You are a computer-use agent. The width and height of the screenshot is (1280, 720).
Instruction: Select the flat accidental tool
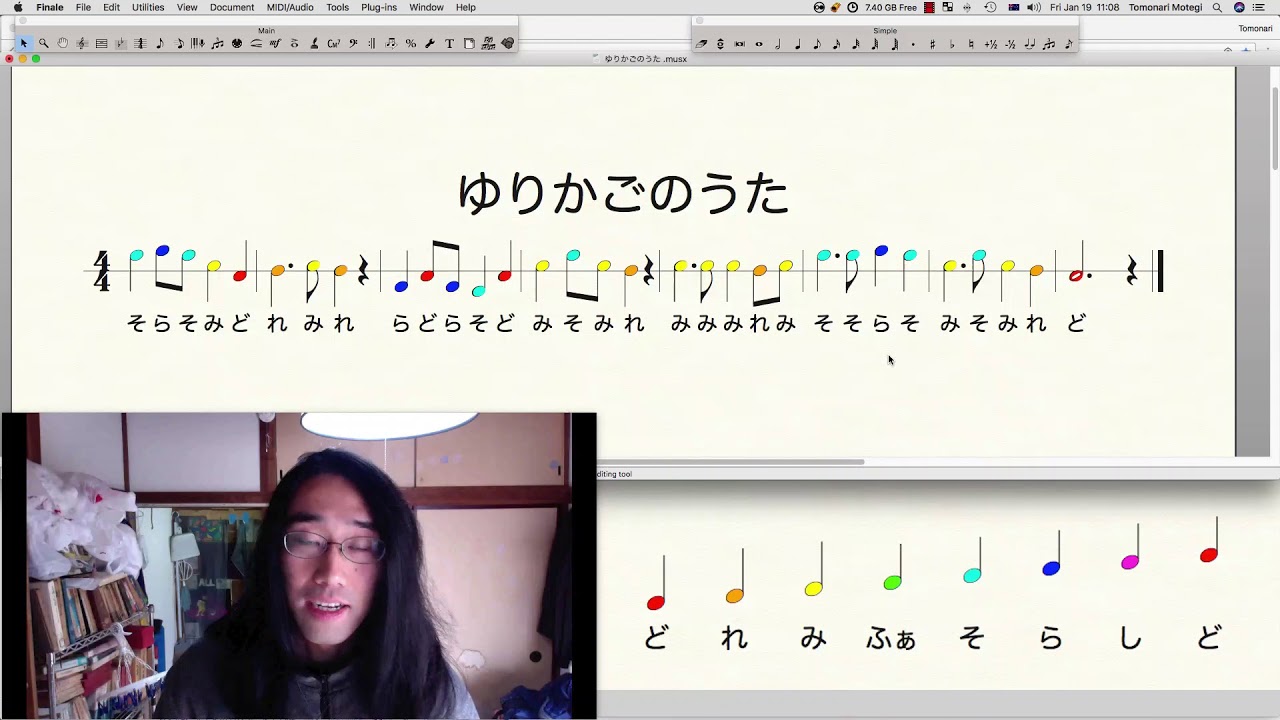tap(952, 44)
